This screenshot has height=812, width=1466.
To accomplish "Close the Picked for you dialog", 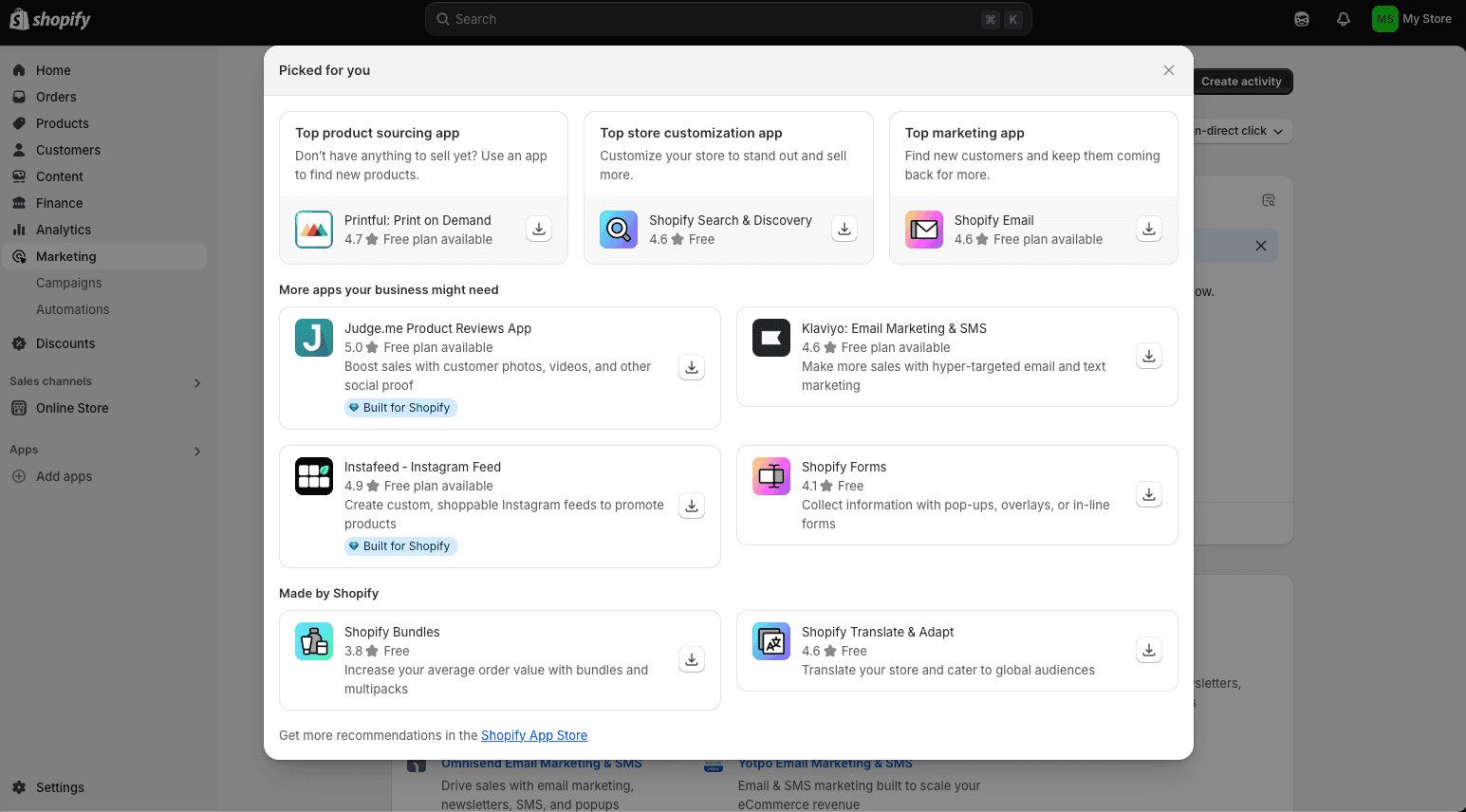I will coord(1169,70).
